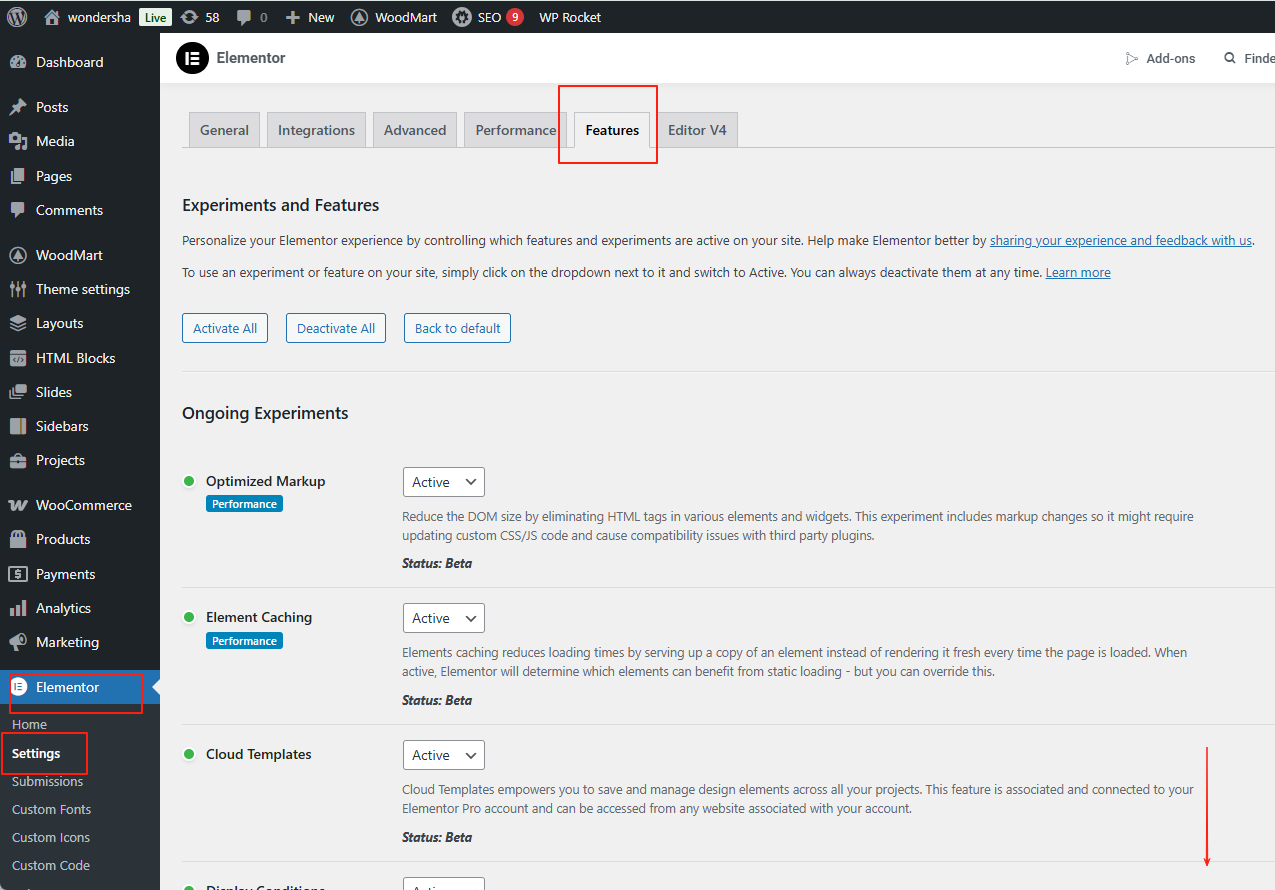Click the WordPress logo icon

tap(17, 17)
